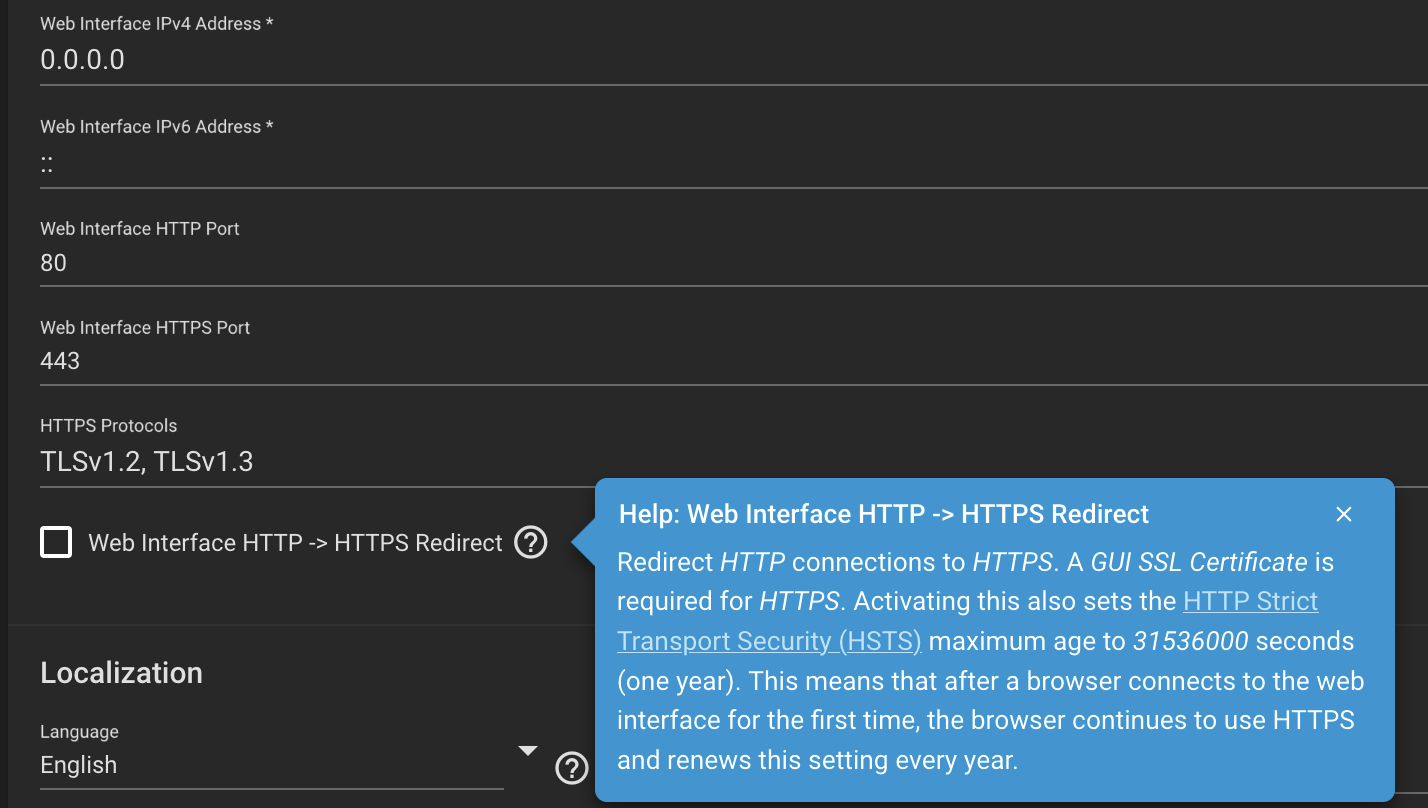
Task: Close the HTTPS Redirect help tooltip
Action: [1344, 514]
